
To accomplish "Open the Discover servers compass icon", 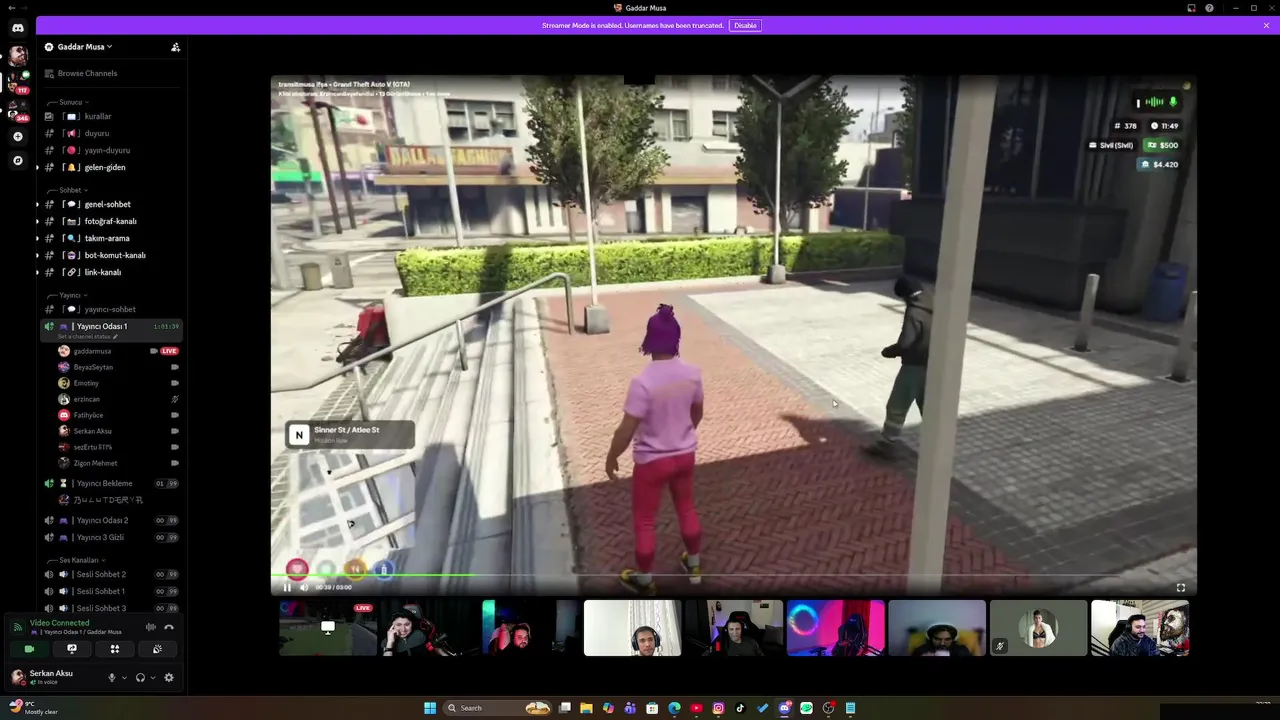I will point(17,160).
